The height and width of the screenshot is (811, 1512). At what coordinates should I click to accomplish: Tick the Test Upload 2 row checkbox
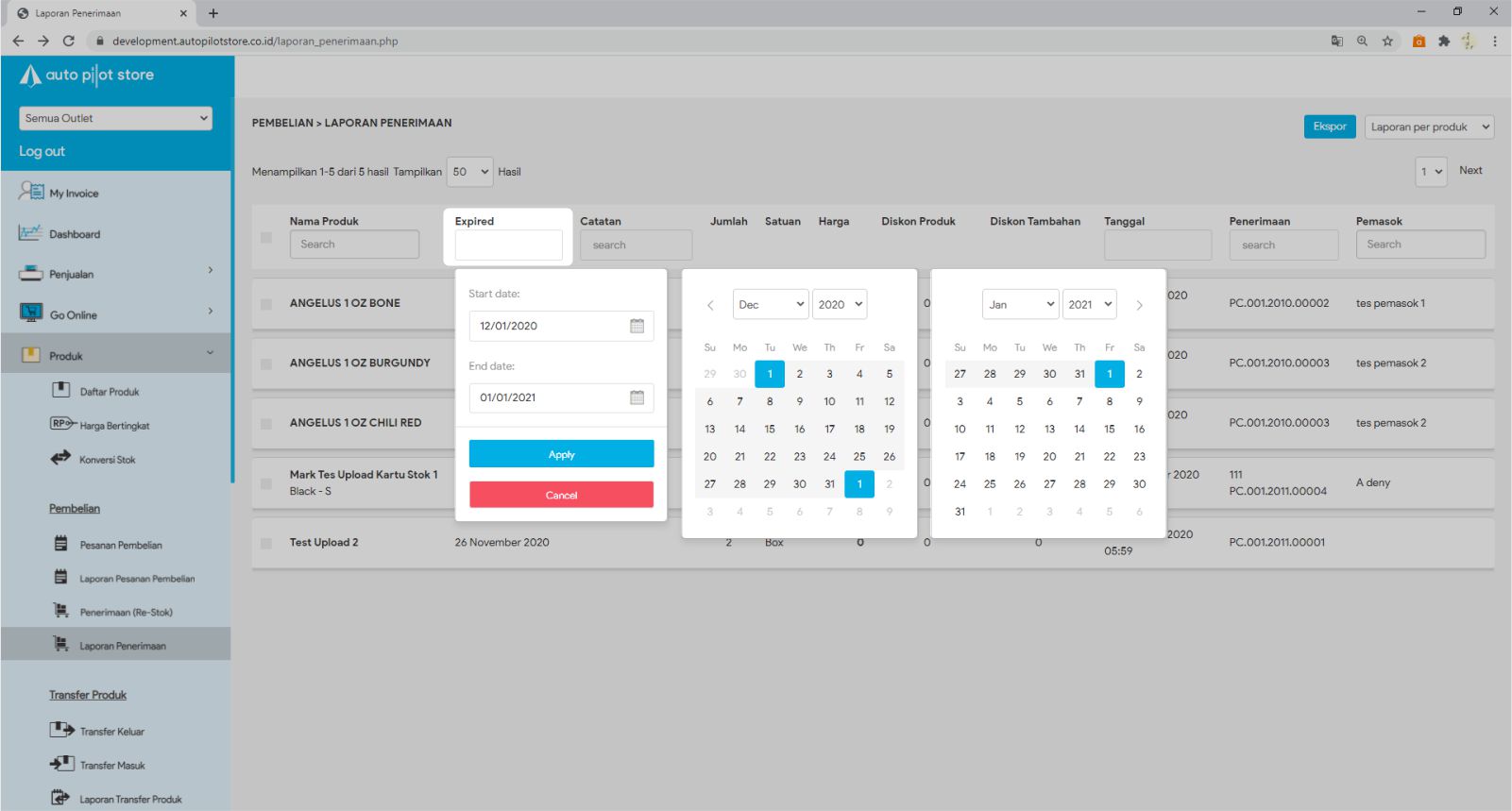266,543
